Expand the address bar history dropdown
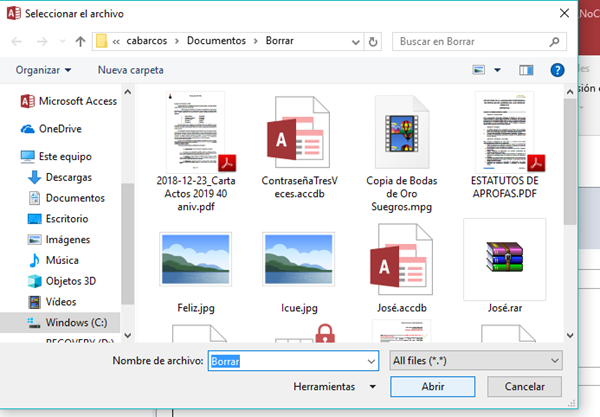This screenshot has height=417, width=600. click(x=355, y=42)
